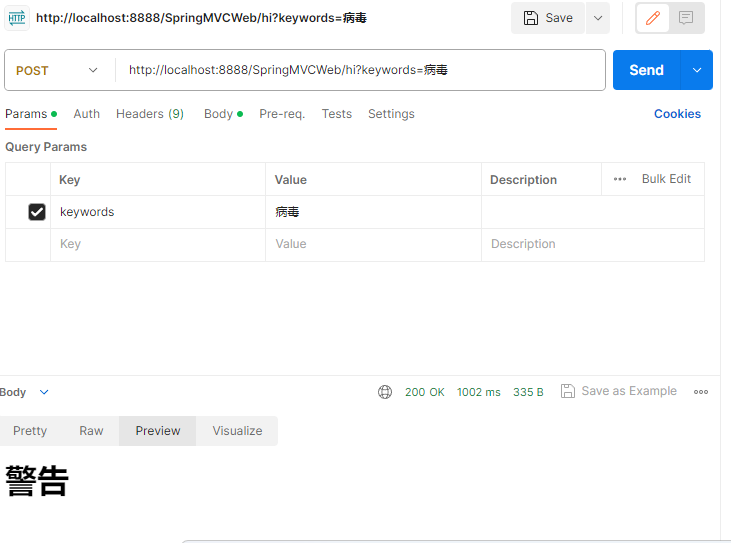The image size is (731, 543).
Task: Open the request Body tab
Action: 223,114
